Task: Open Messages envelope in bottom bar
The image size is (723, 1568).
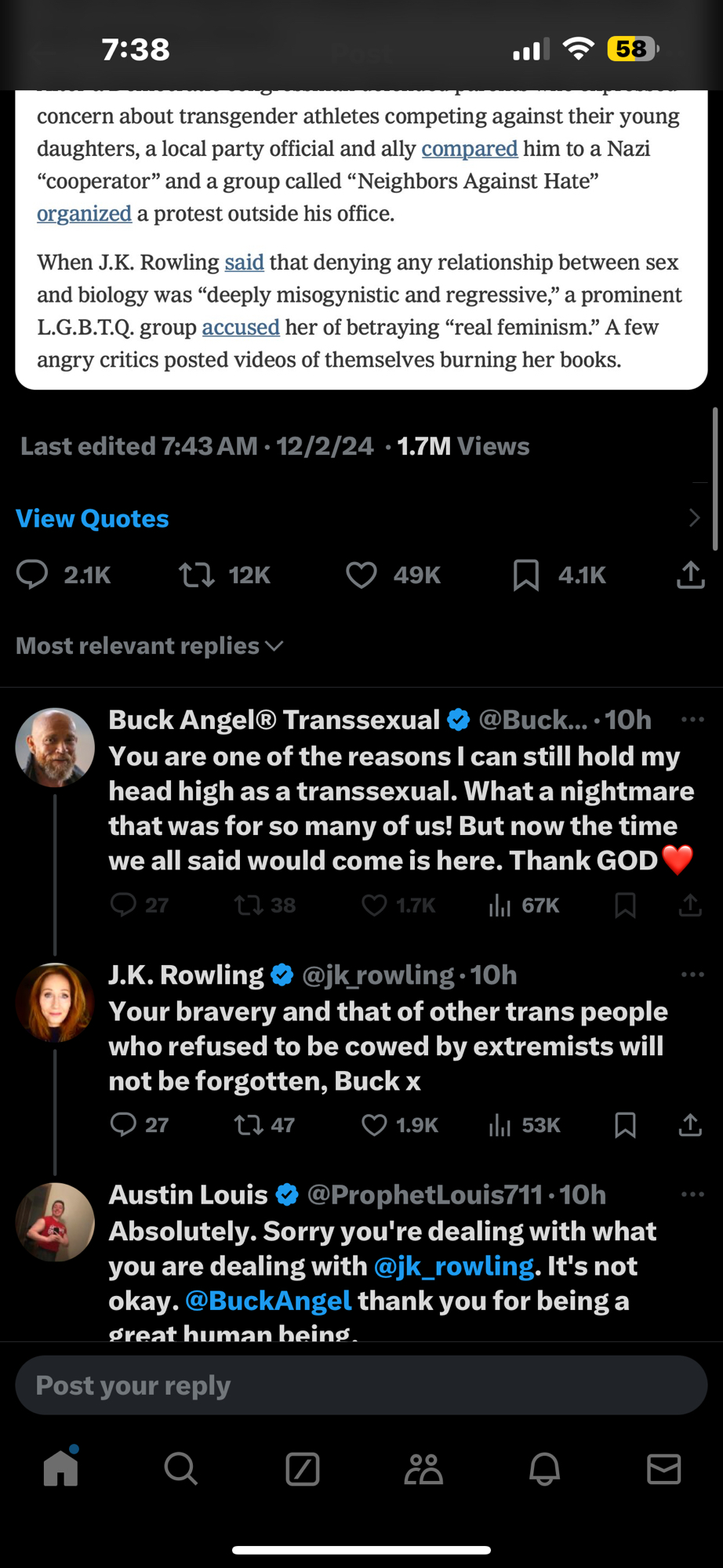Action: click(x=663, y=1468)
